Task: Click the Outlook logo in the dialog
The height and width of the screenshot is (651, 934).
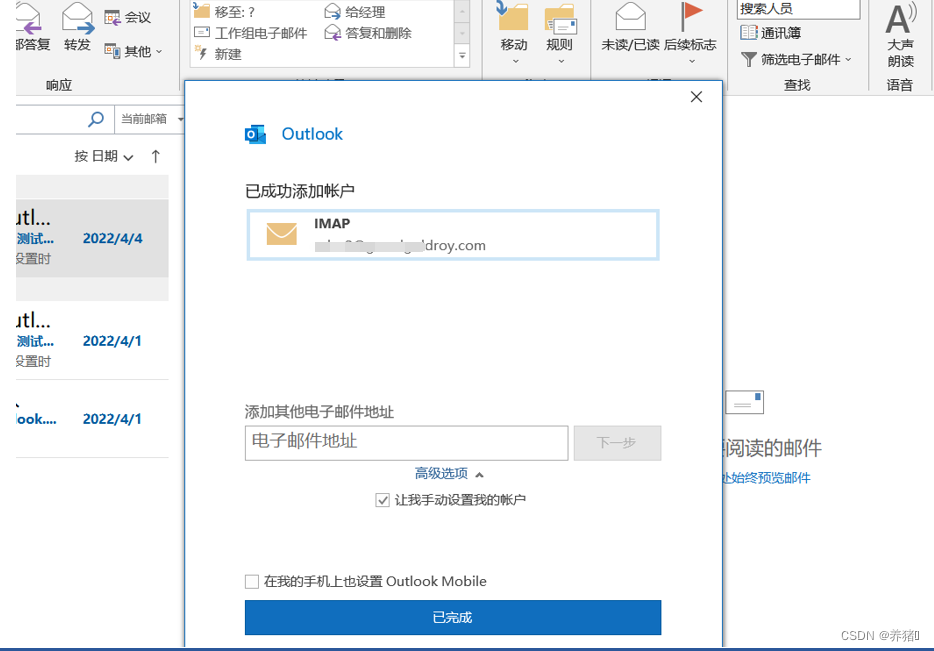Action: pyautogui.click(x=256, y=135)
